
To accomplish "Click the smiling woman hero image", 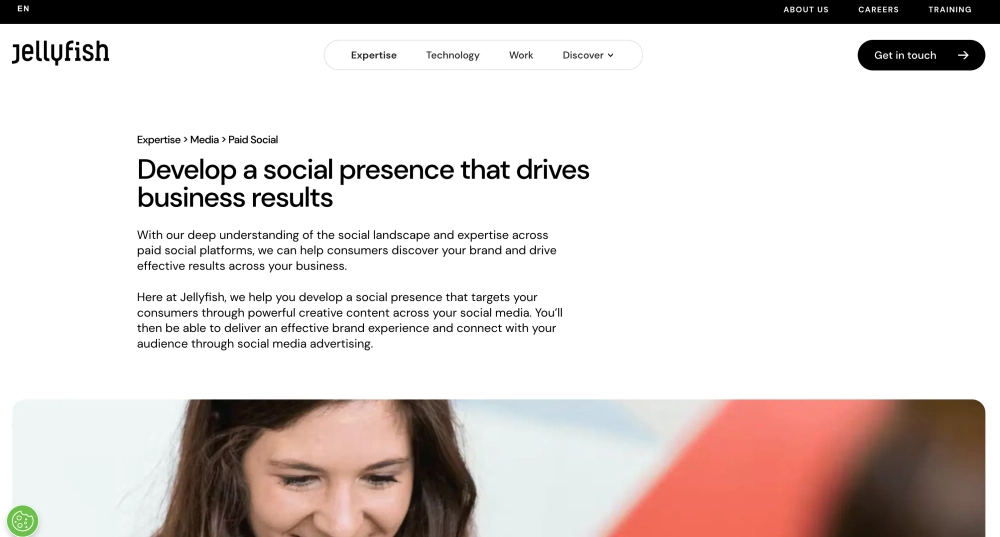I will click(499, 468).
